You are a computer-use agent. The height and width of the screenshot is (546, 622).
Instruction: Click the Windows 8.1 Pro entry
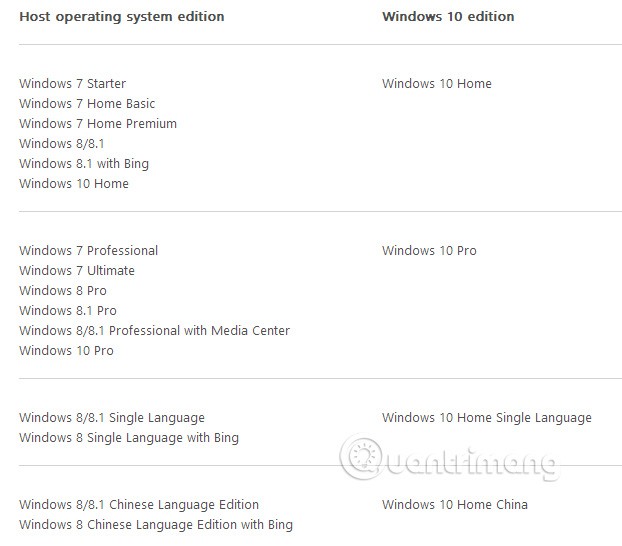[68, 311]
